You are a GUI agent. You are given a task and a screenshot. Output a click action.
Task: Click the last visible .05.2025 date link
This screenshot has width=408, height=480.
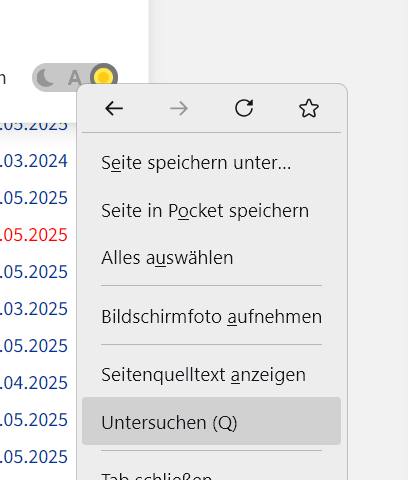(x=34, y=457)
